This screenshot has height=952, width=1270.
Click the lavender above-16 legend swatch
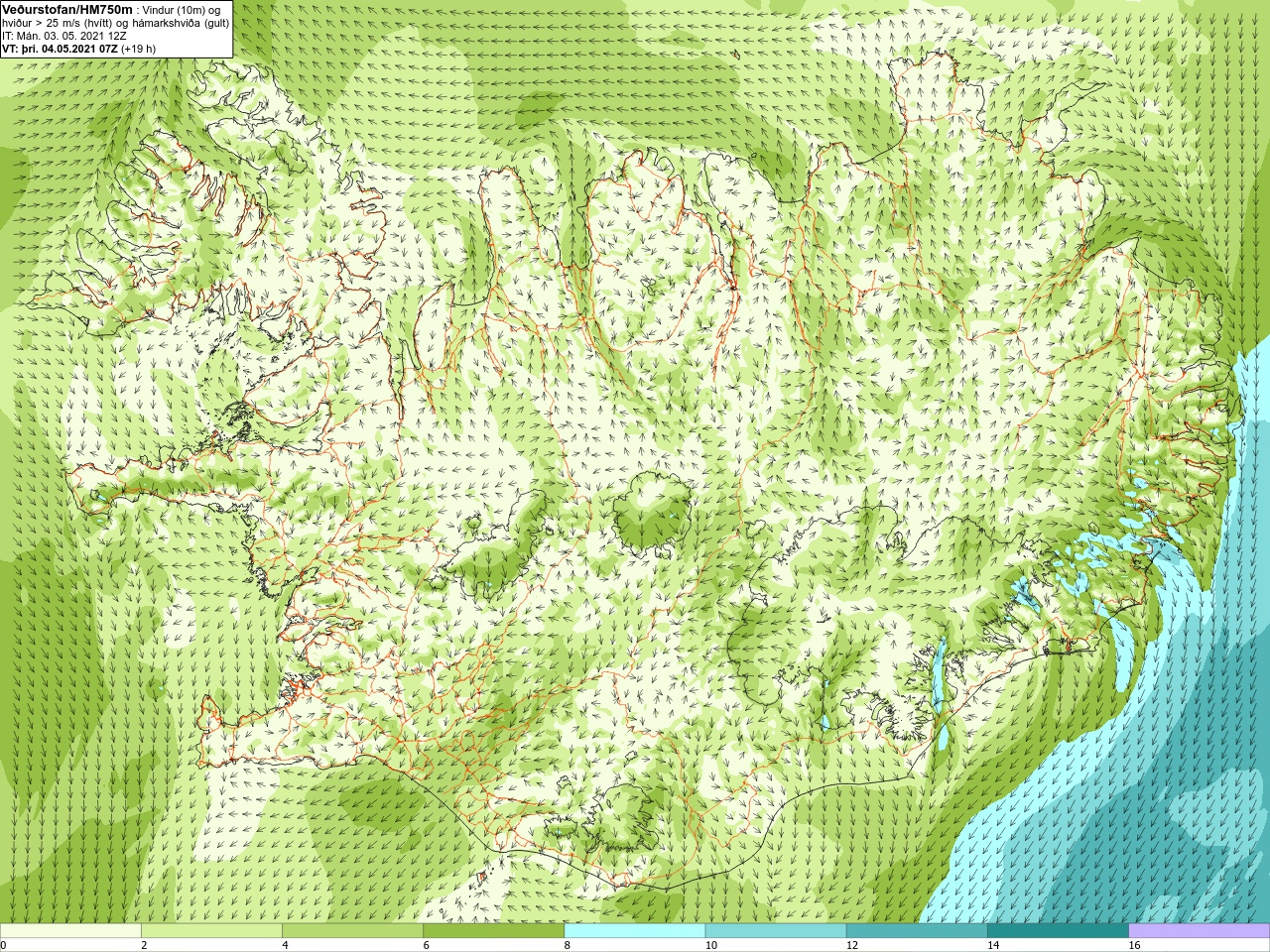pos(1199,931)
